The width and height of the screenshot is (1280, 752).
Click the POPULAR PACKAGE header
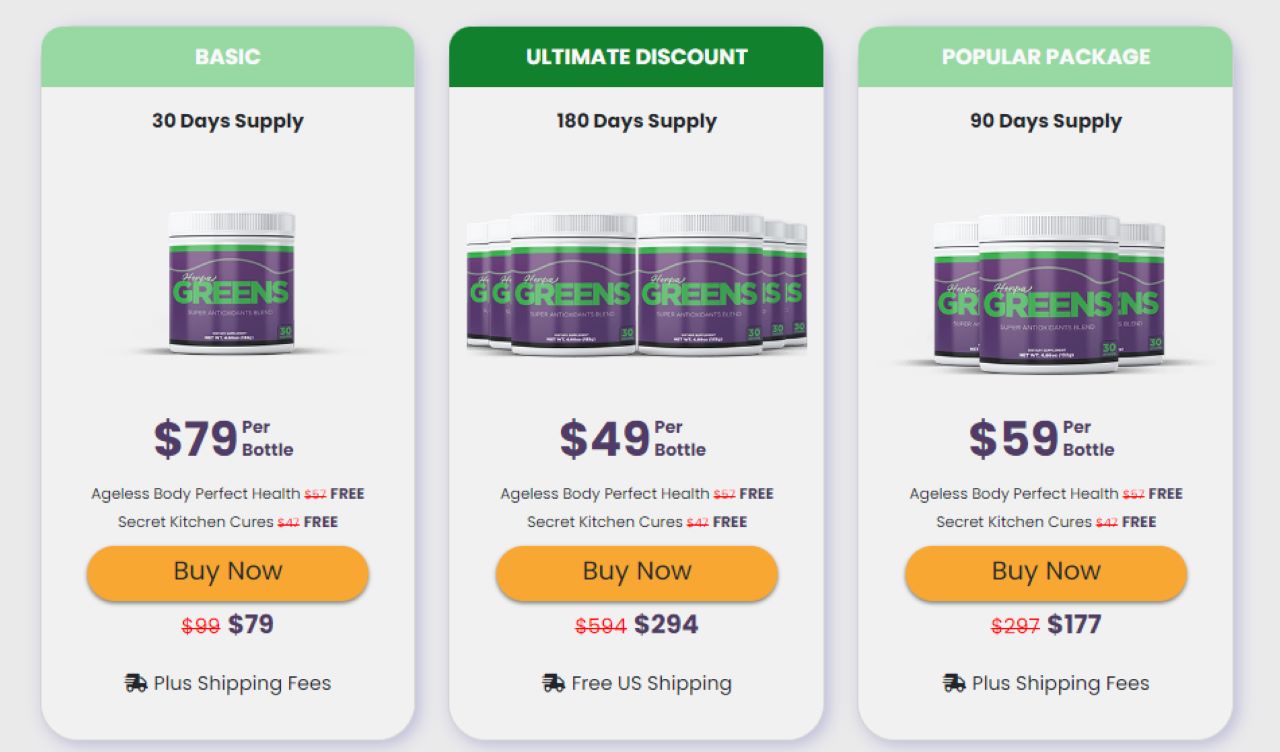pos(1046,57)
